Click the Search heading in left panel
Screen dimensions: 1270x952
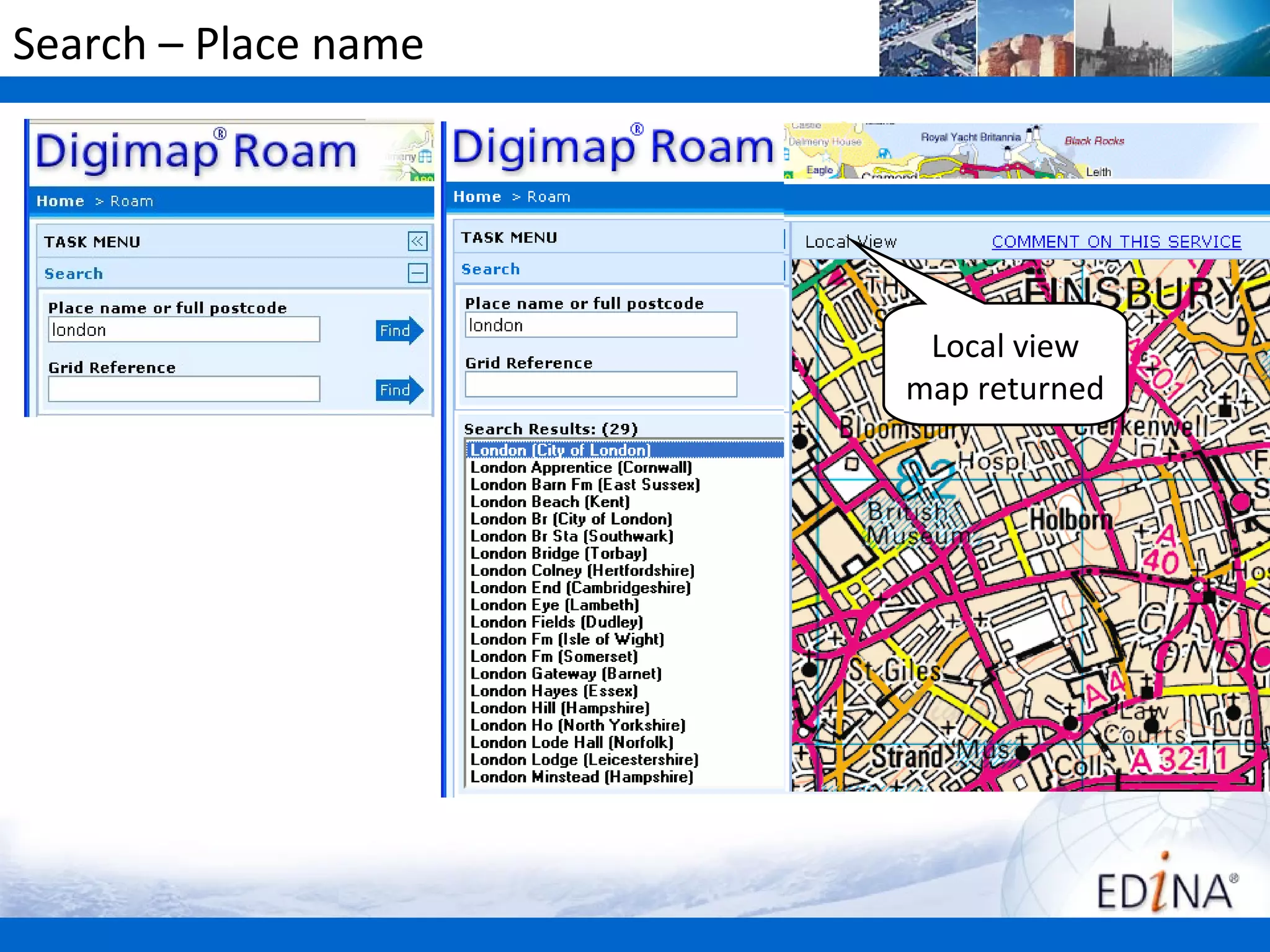click(74, 273)
